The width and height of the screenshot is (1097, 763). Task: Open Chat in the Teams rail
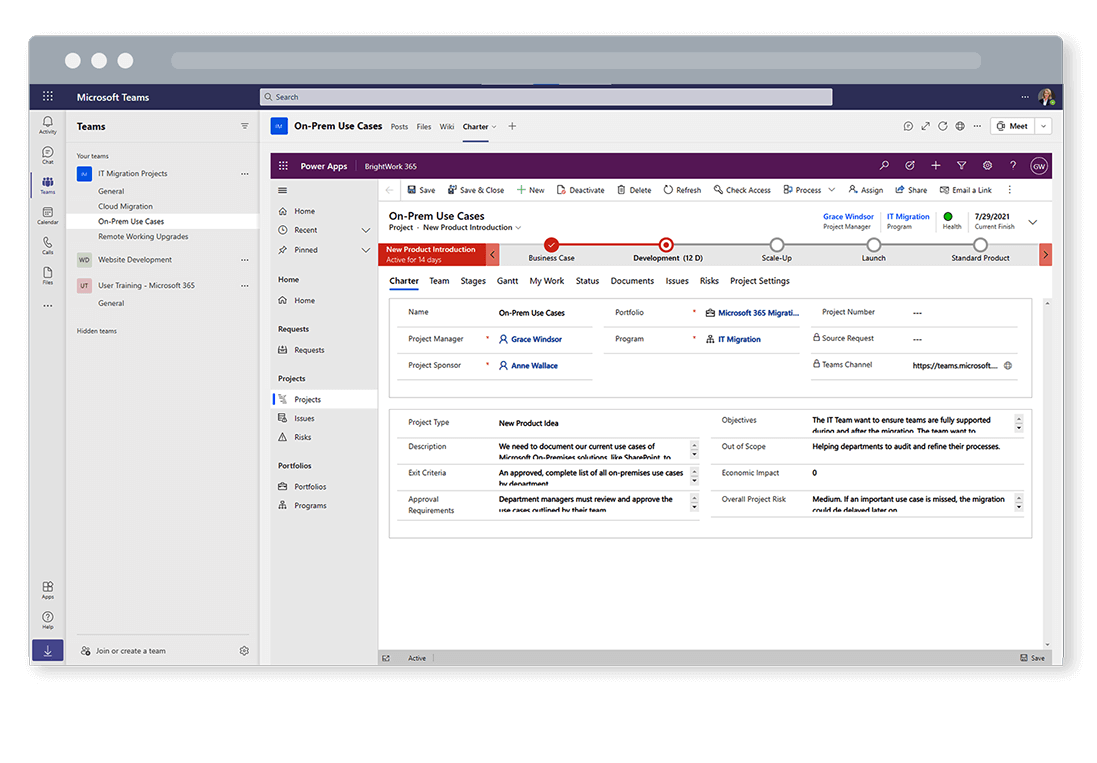pos(48,155)
